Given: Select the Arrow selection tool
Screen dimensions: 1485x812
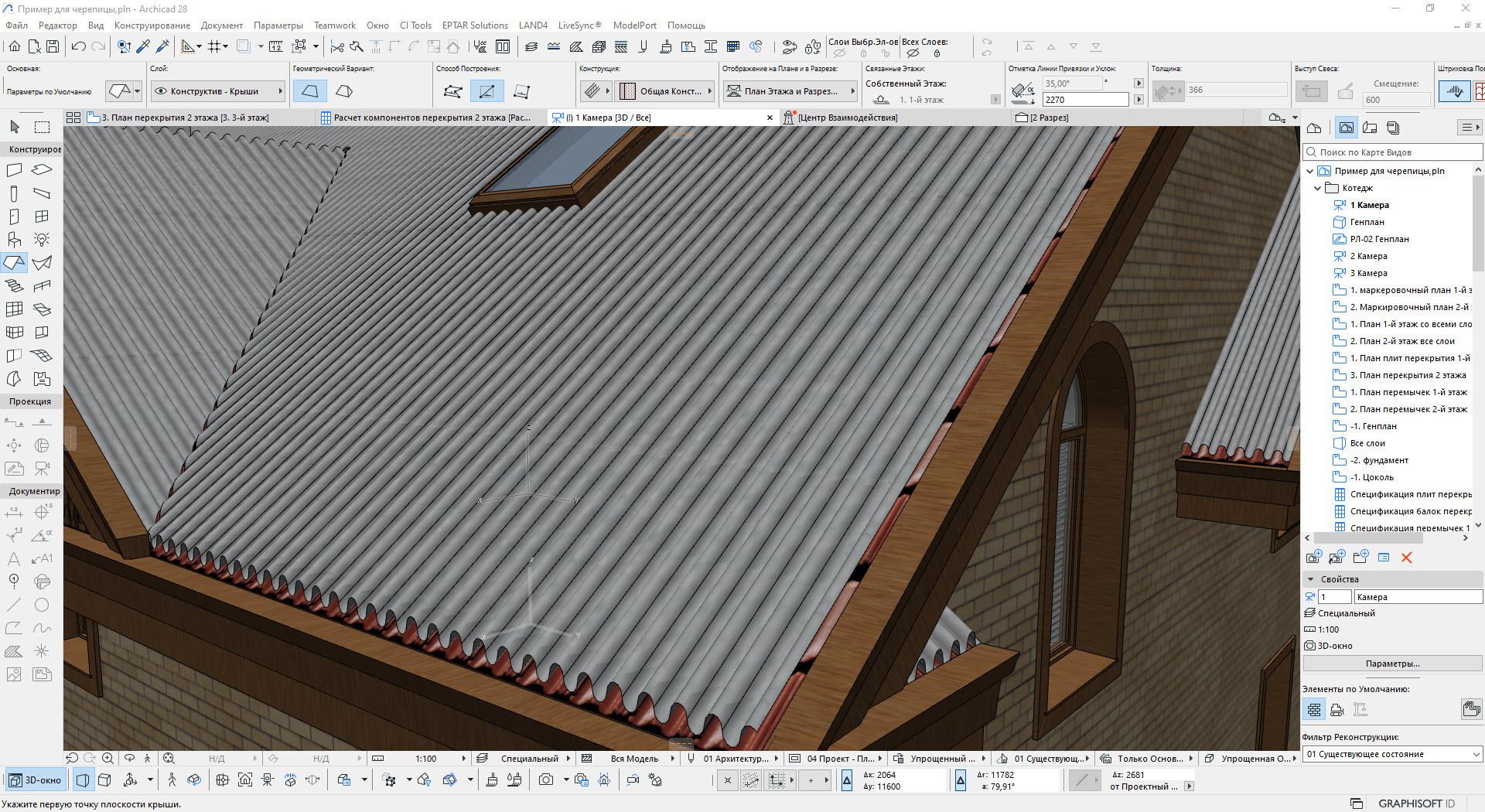Looking at the screenshot, I should point(15,127).
